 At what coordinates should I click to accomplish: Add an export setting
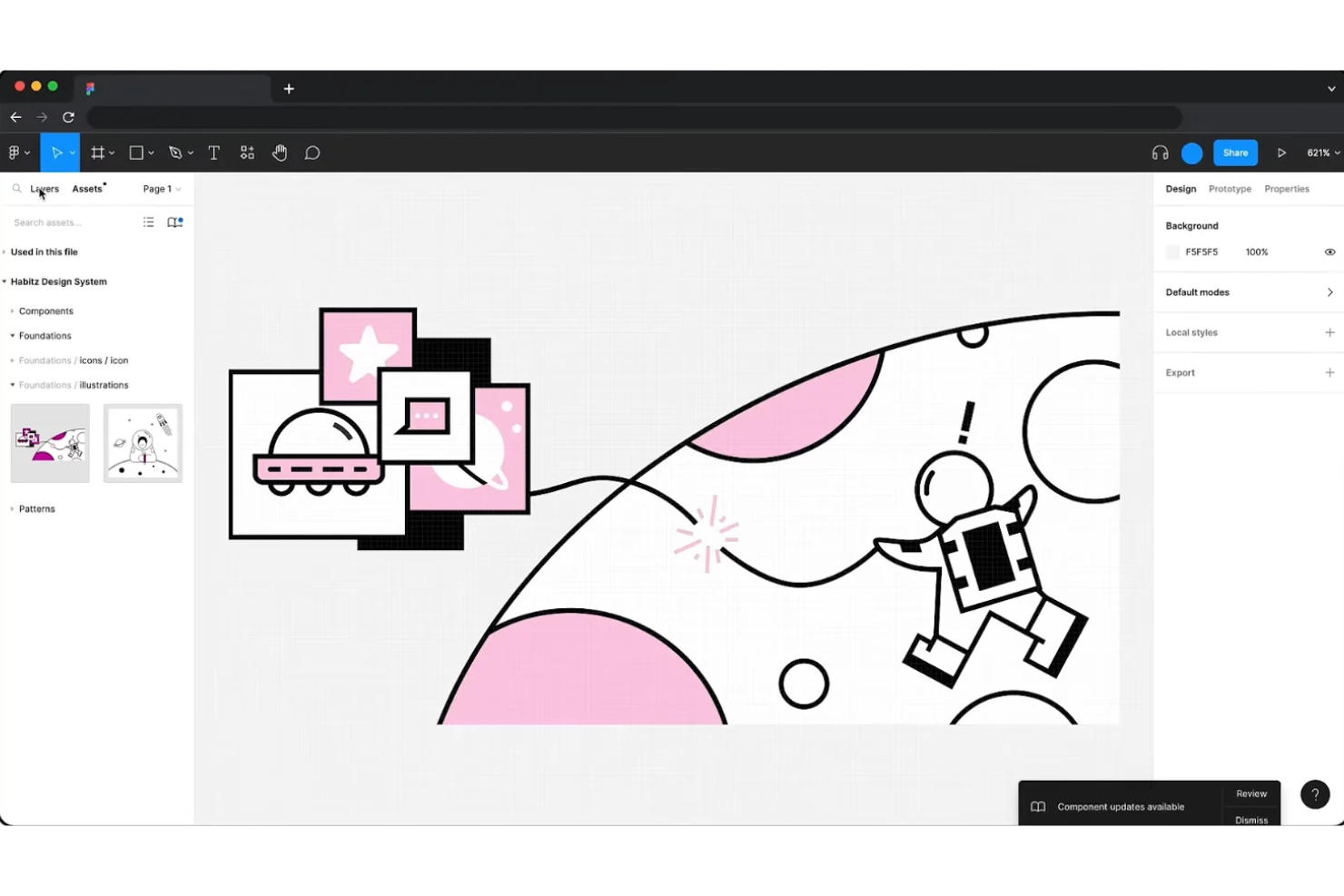tap(1329, 372)
